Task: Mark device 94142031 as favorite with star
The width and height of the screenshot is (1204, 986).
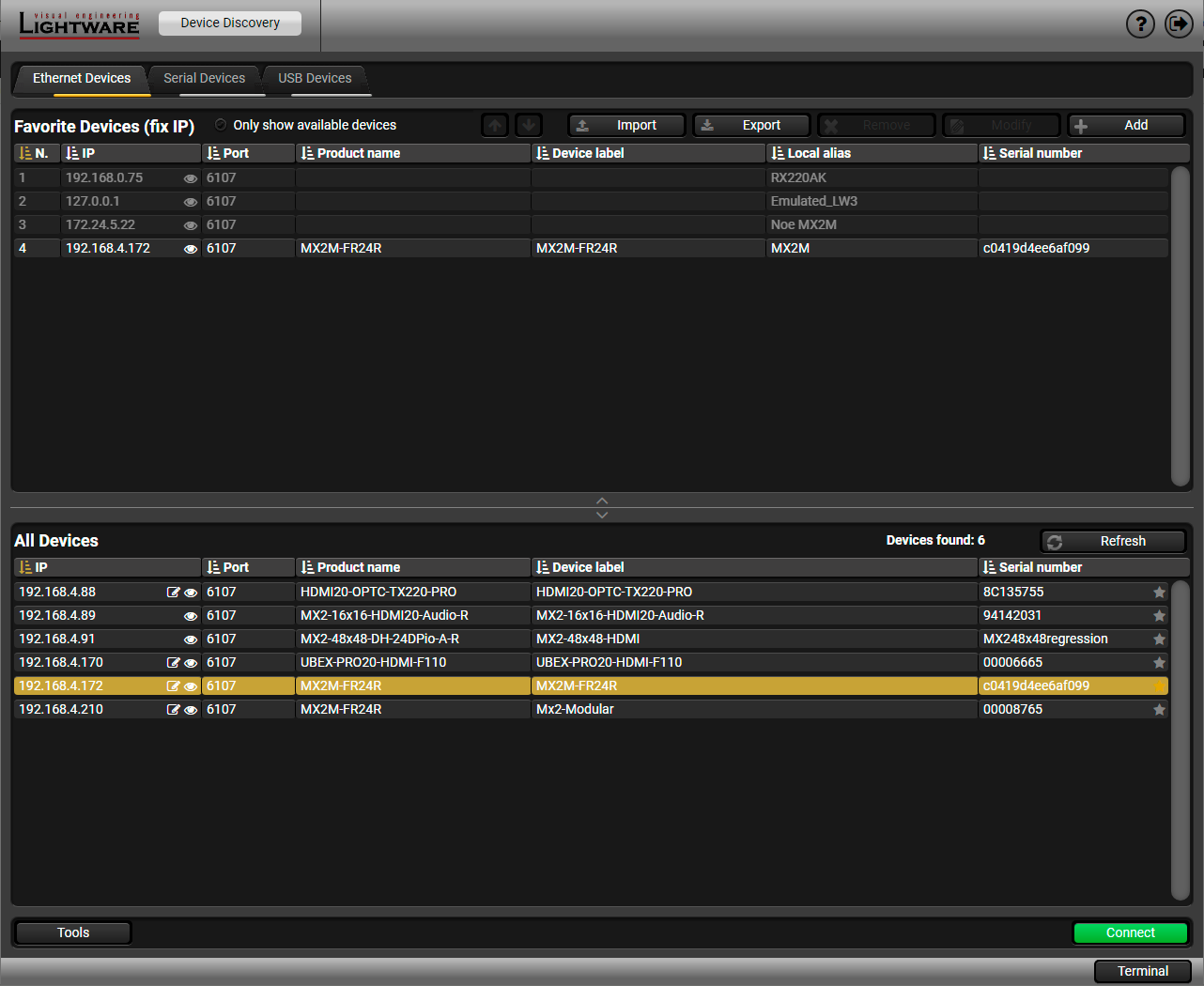Action: (x=1159, y=616)
